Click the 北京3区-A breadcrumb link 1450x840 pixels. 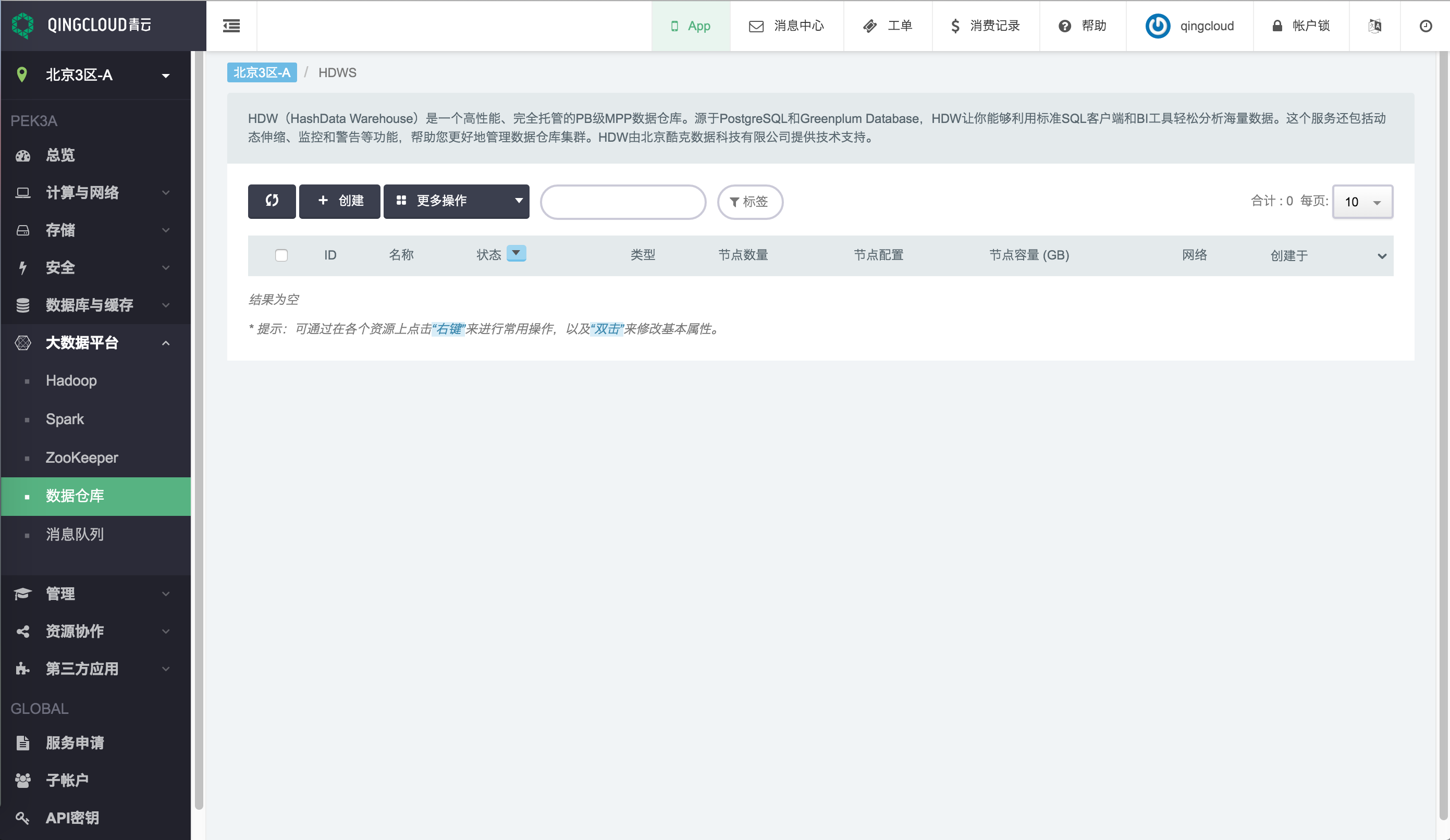coord(262,72)
